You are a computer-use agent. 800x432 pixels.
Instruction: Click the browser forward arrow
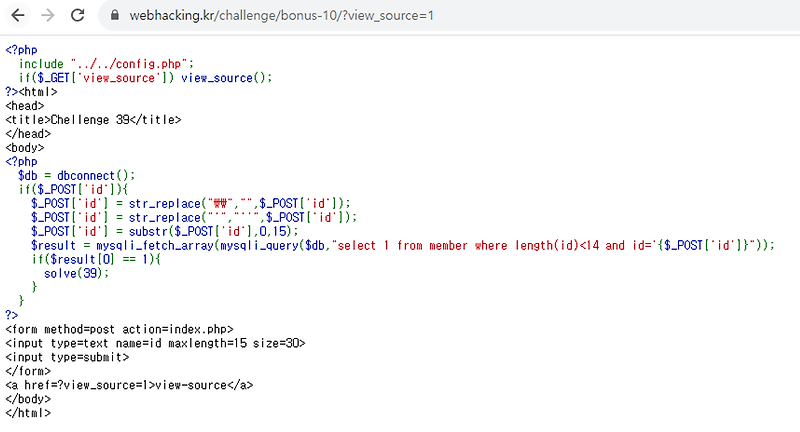(47, 15)
